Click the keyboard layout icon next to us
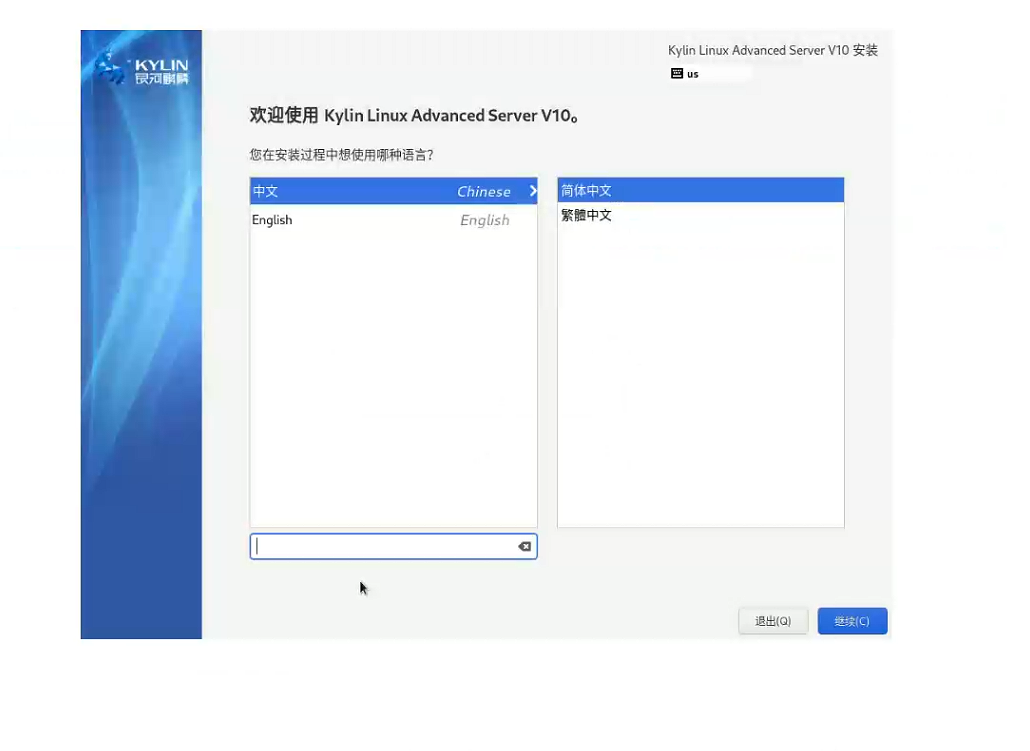1030x751 pixels. tap(677, 74)
